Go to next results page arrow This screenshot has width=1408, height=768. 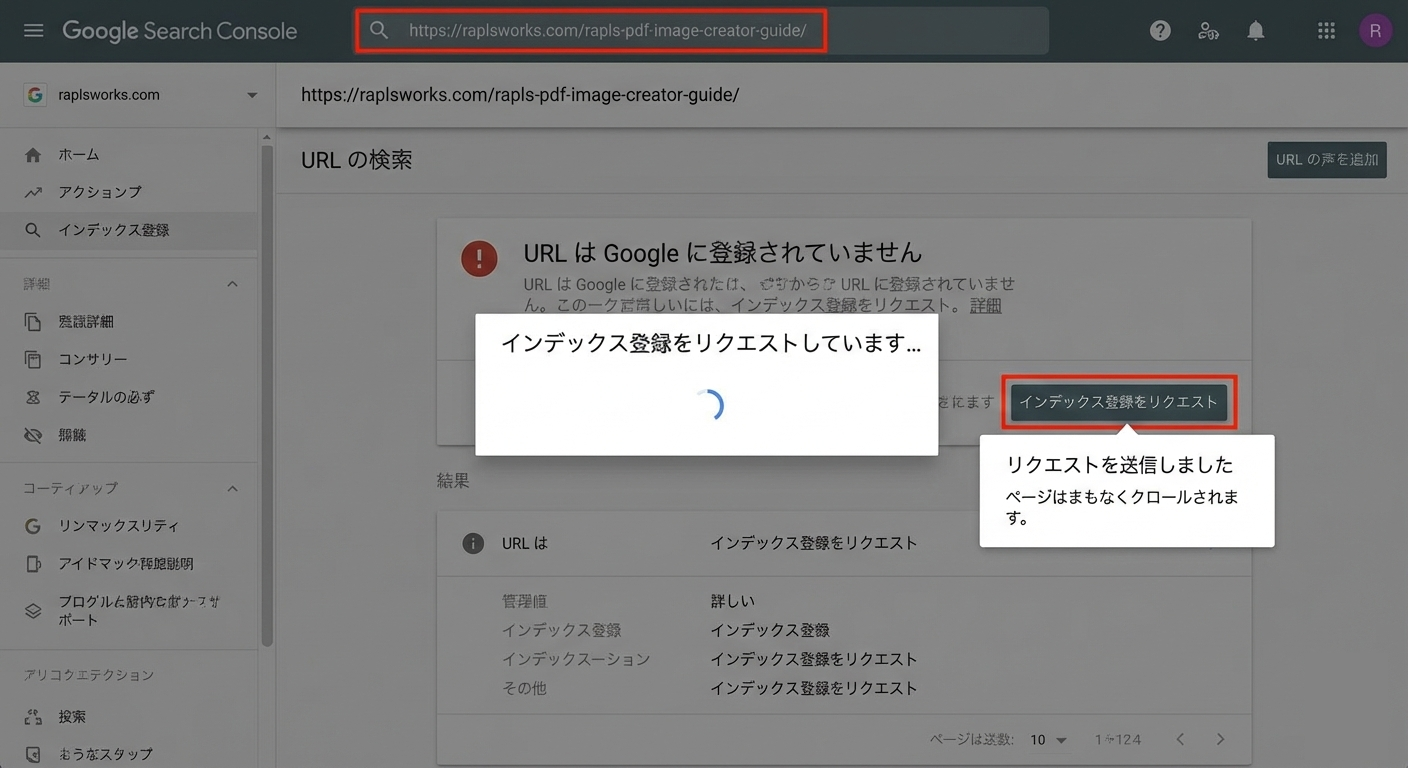(1220, 740)
